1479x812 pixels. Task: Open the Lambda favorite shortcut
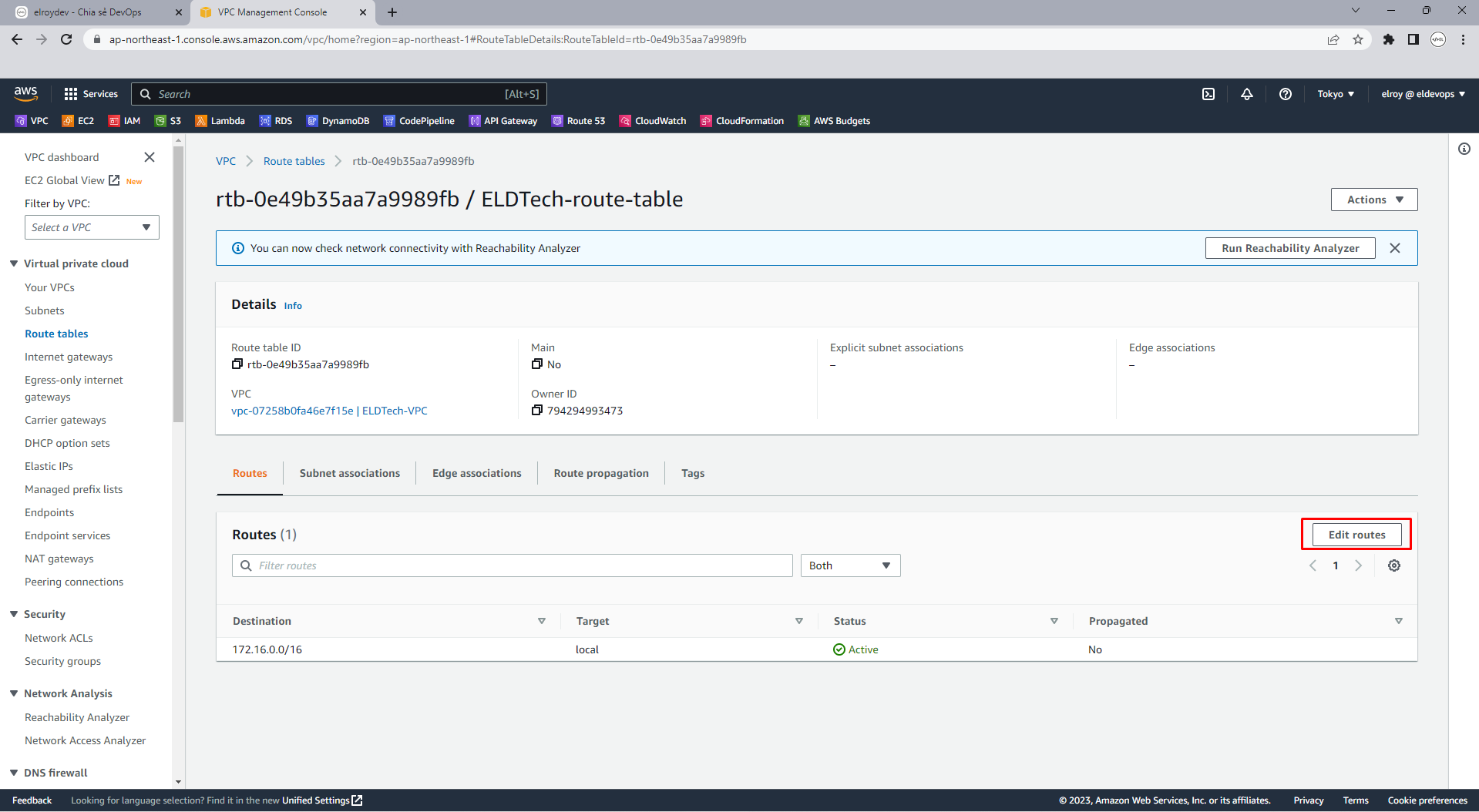[220, 121]
